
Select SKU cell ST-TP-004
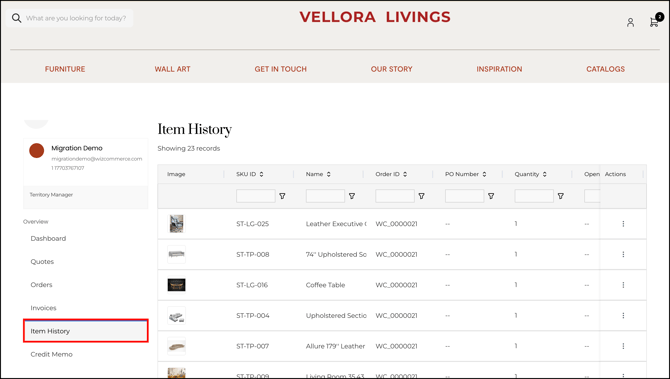[253, 316]
